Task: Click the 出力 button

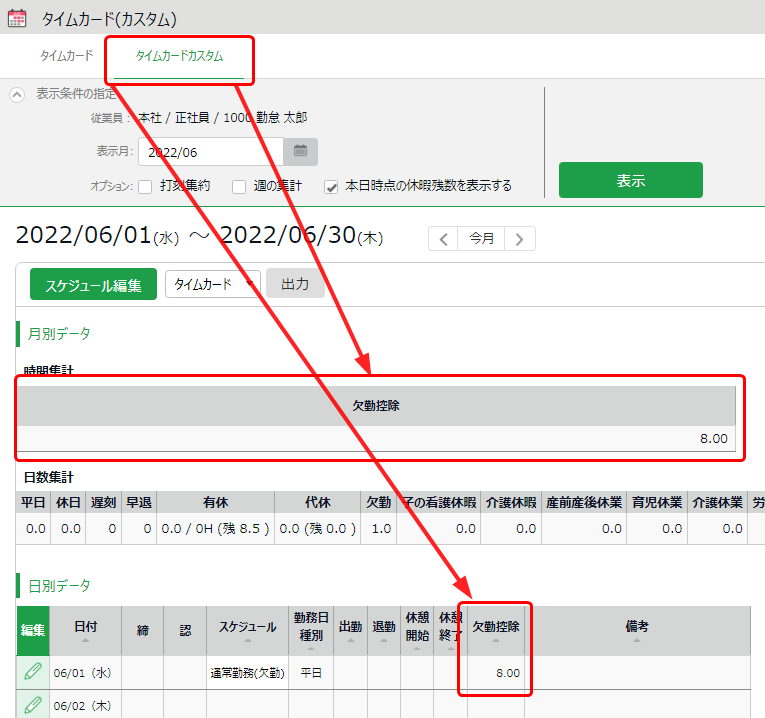Action: pos(295,285)
